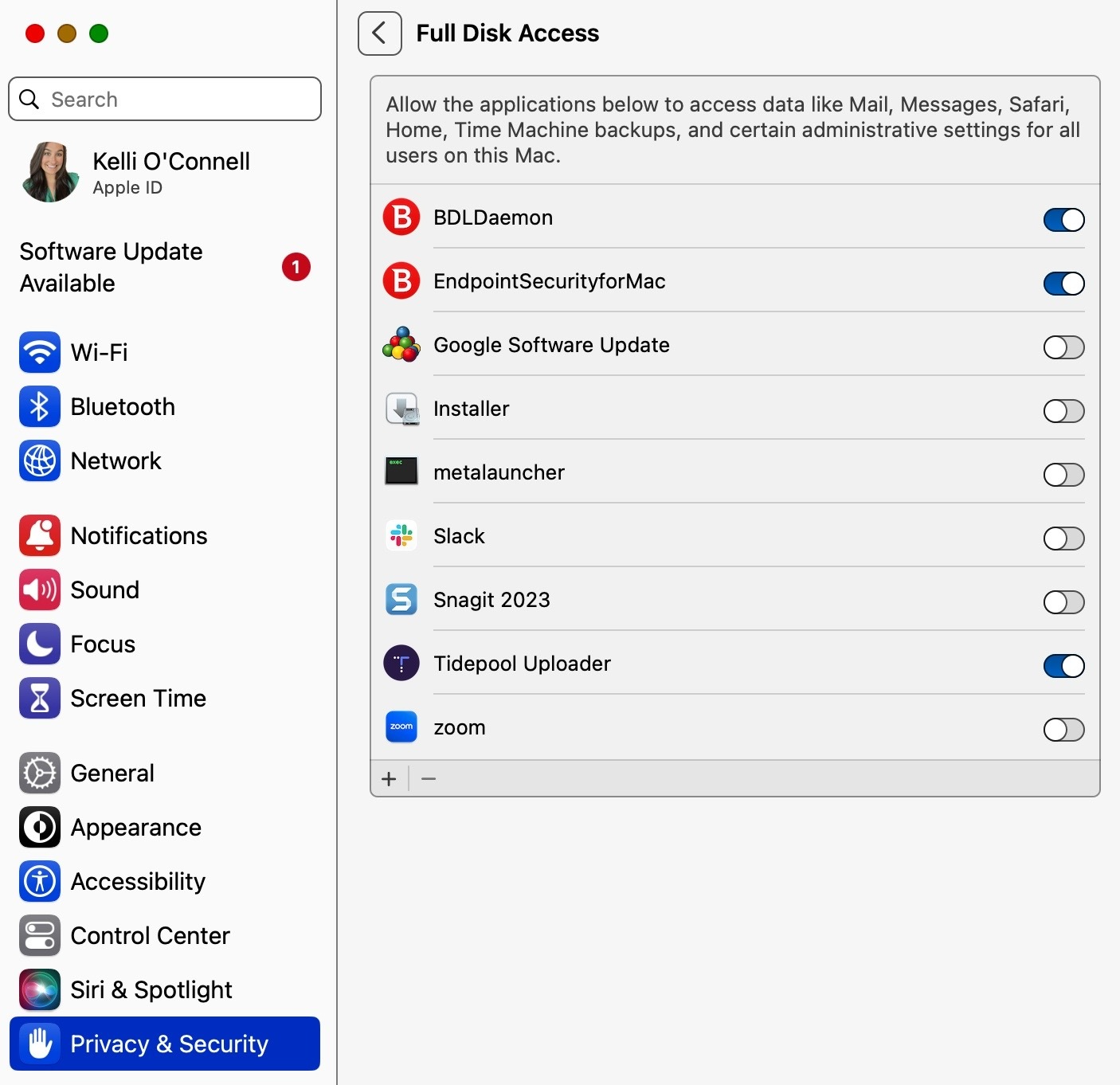Select the Notifications sidebar label

[139, 535]
